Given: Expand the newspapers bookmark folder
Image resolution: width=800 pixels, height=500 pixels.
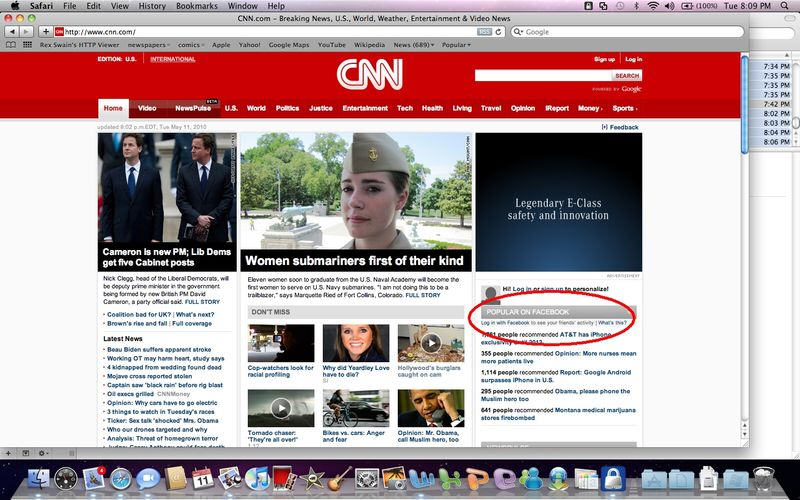Looking at the screenshot, I should click(x=148, y=45).
